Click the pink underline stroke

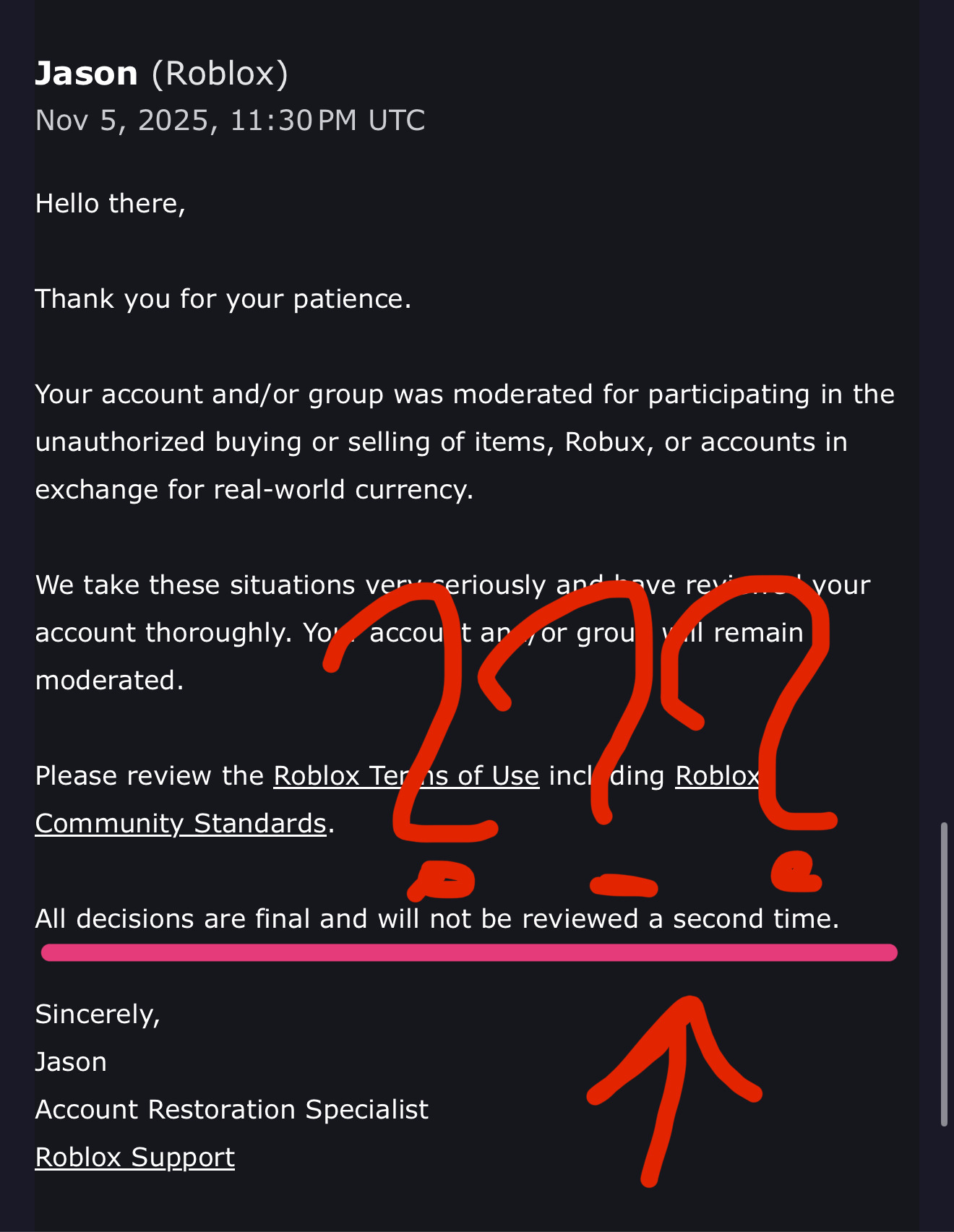pyautogui.click(x=470, y=952)
